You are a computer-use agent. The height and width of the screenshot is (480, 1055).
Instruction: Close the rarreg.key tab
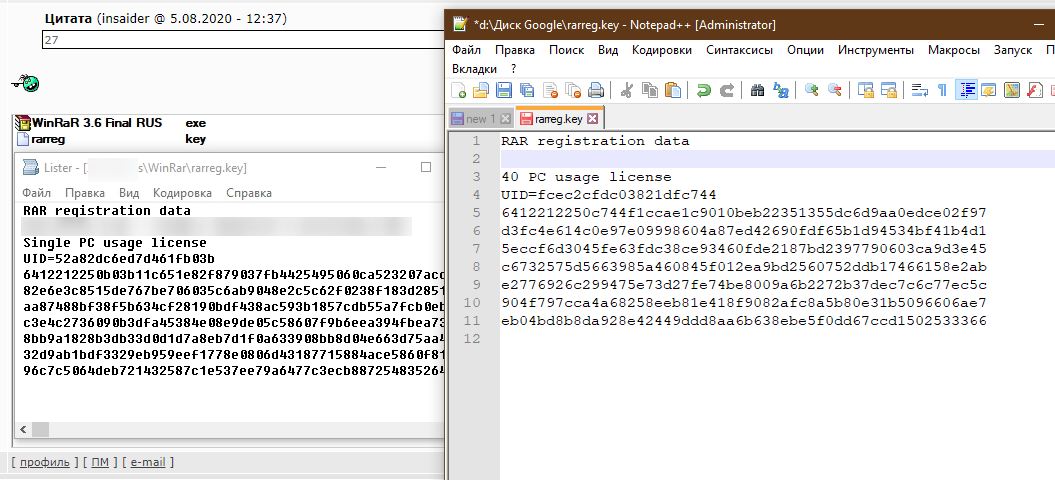click(x=593, y=119)
